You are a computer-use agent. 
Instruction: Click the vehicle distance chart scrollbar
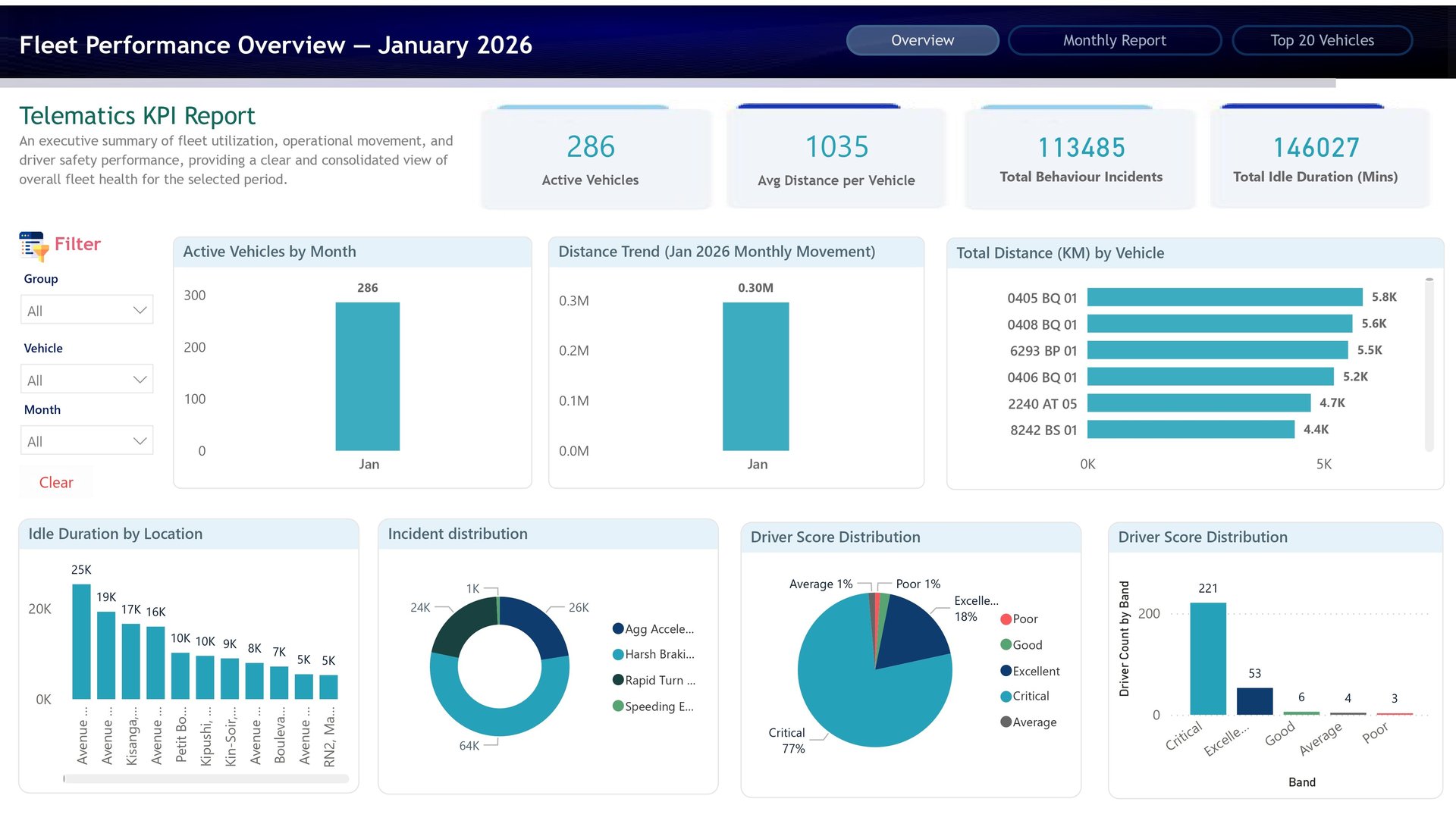pos(1429,364)
